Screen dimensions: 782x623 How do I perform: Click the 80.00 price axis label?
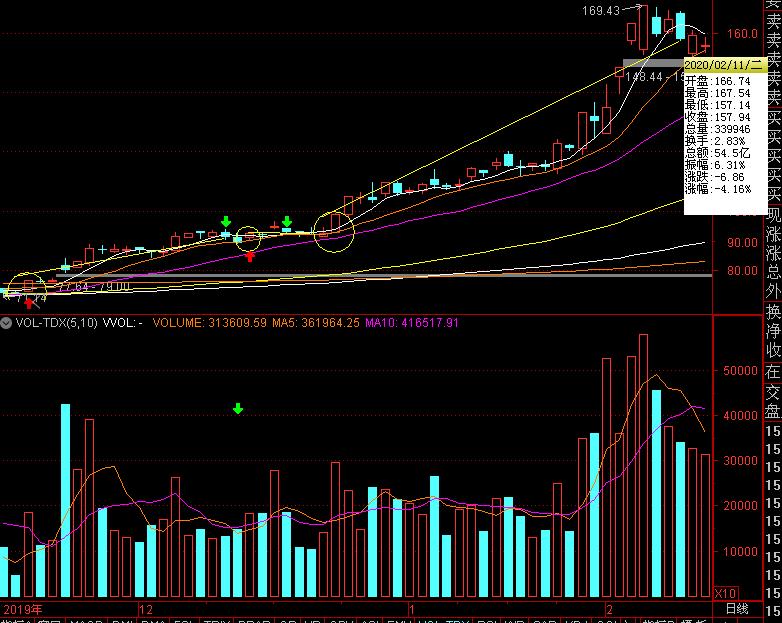(742, 271)
